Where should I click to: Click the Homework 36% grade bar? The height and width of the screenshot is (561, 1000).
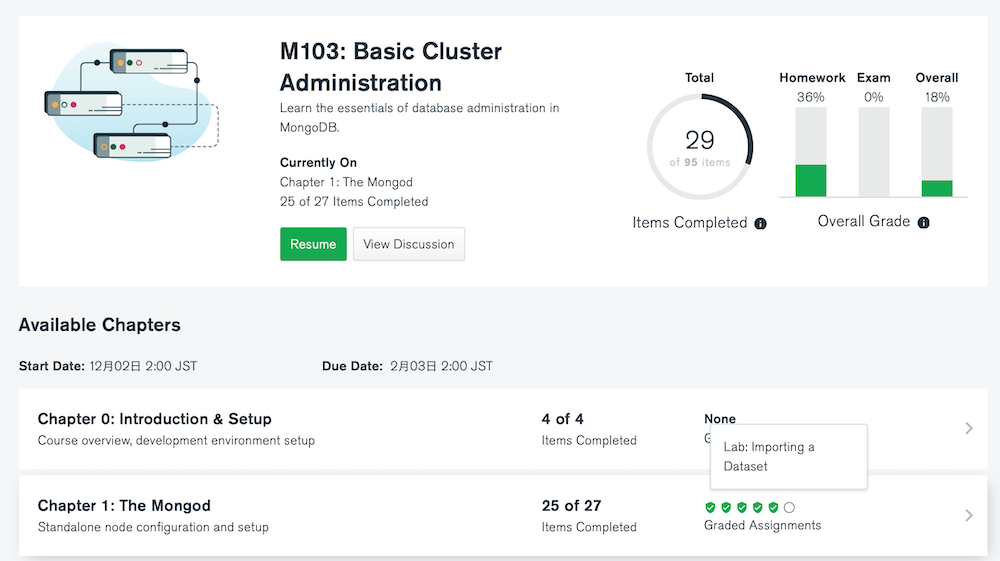[x=811, y=152]
